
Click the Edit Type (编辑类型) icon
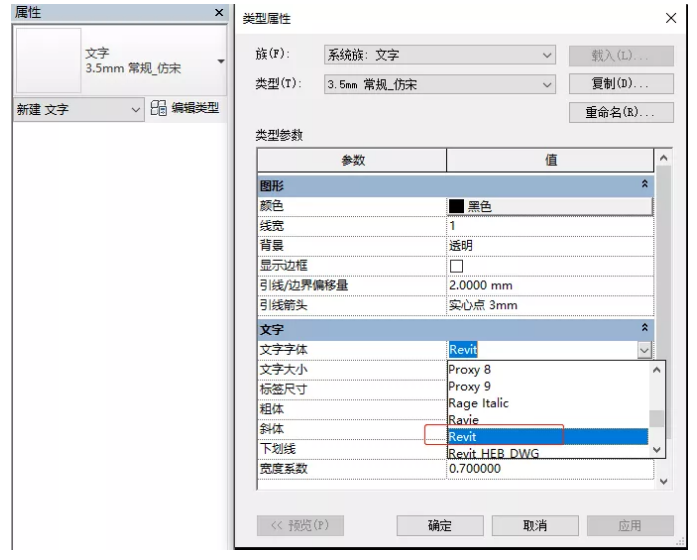pos(158,108)
